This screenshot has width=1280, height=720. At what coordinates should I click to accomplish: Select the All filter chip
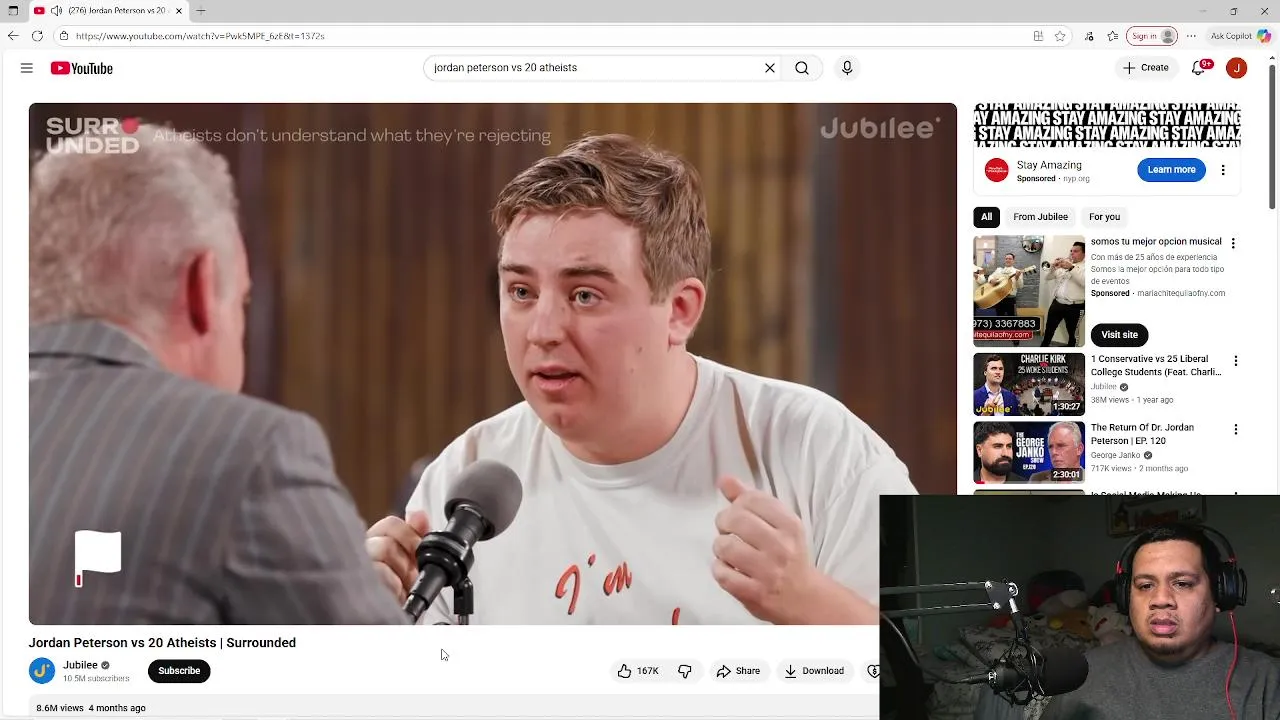pos(986,217)
